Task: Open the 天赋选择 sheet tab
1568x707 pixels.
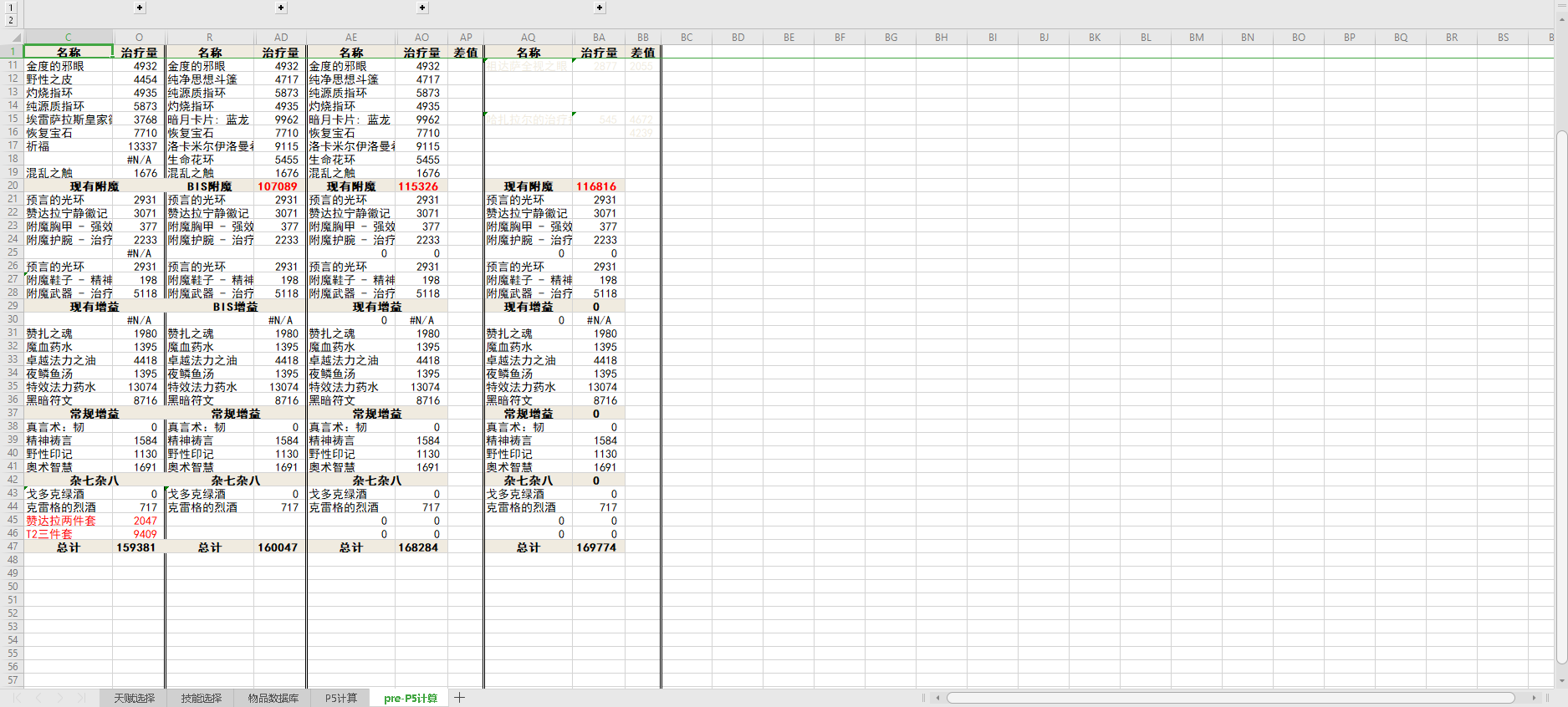Action: (134, 698)
